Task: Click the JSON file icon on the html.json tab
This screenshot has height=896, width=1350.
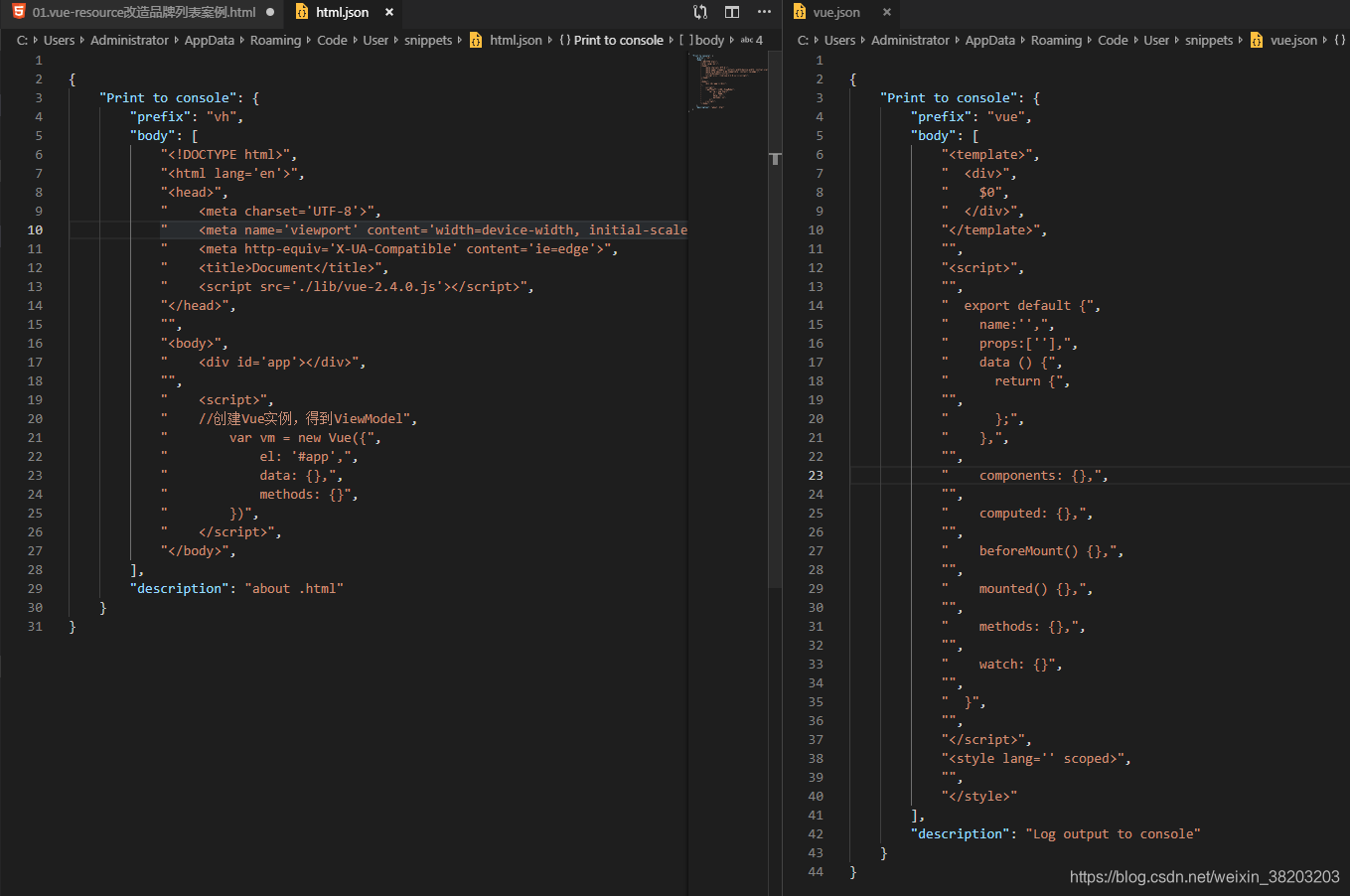Action: (x=302, y=12)
